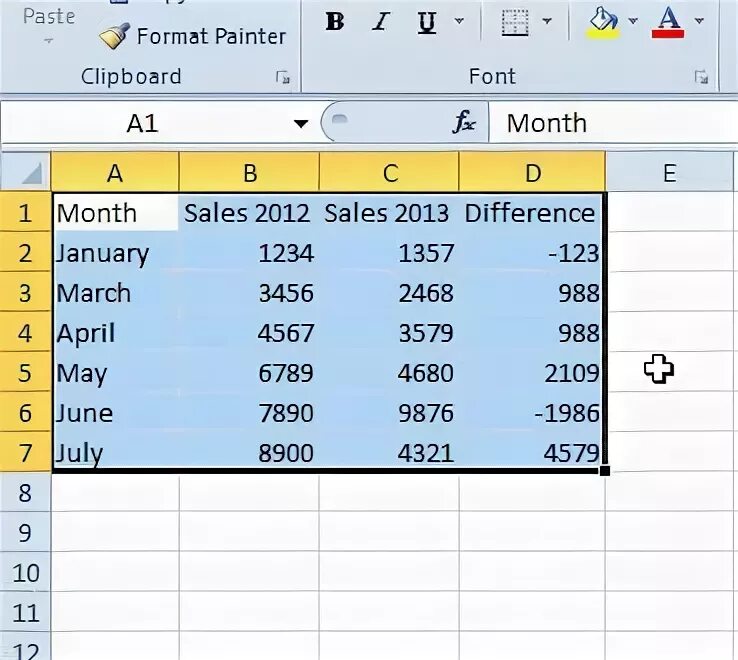Expand the Borders dropdown arrow

click(x=546, y=21)
